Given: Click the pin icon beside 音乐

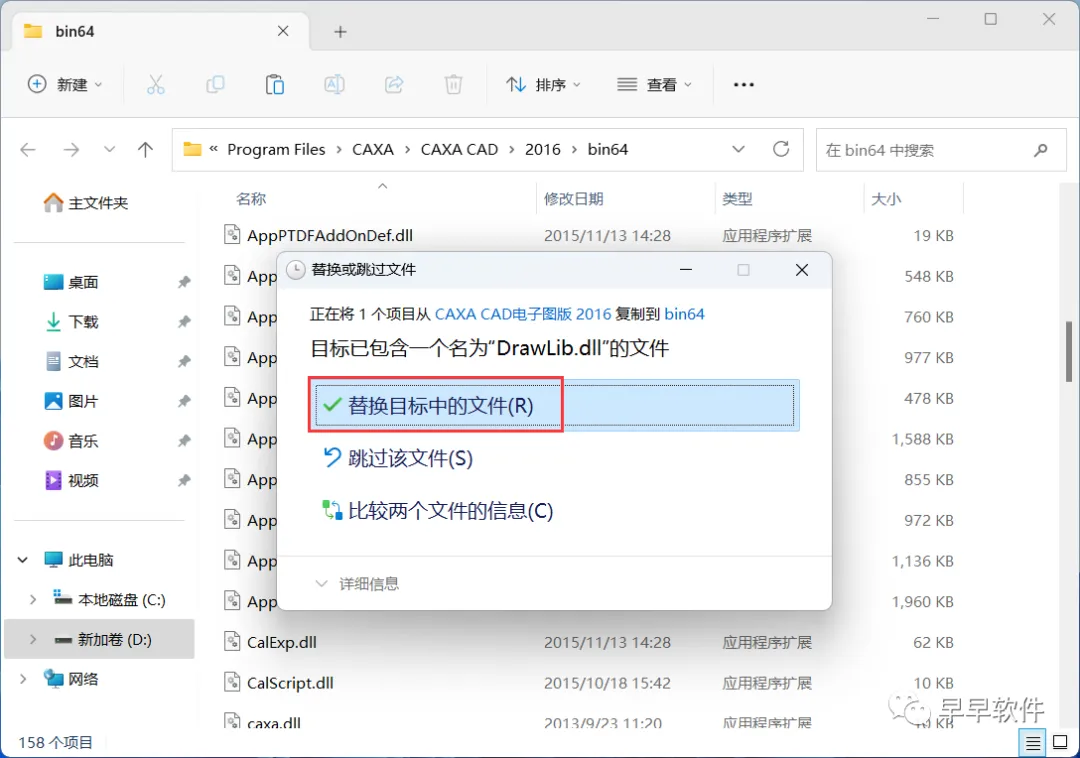Looking at the screenshot, I should pos(184,441).
